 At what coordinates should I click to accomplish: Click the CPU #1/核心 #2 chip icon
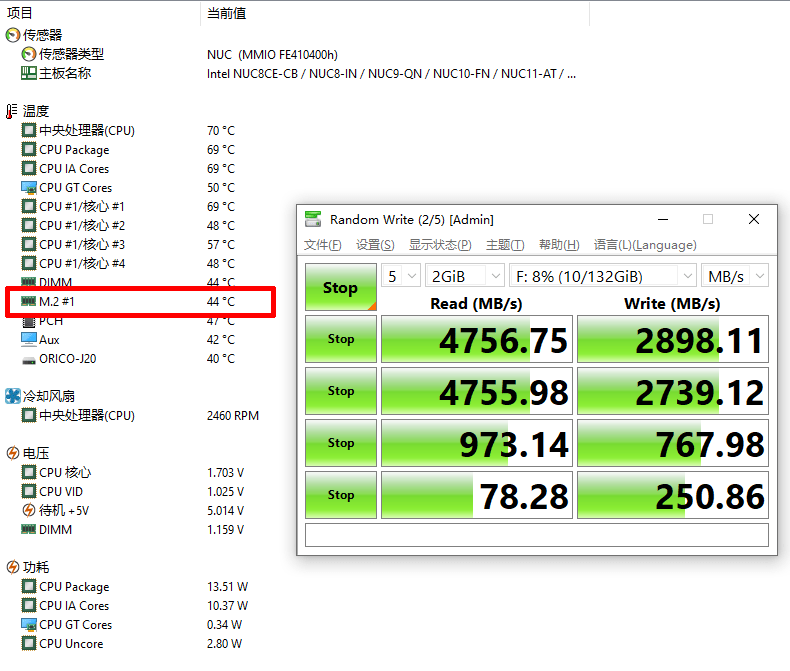point(29,225)
